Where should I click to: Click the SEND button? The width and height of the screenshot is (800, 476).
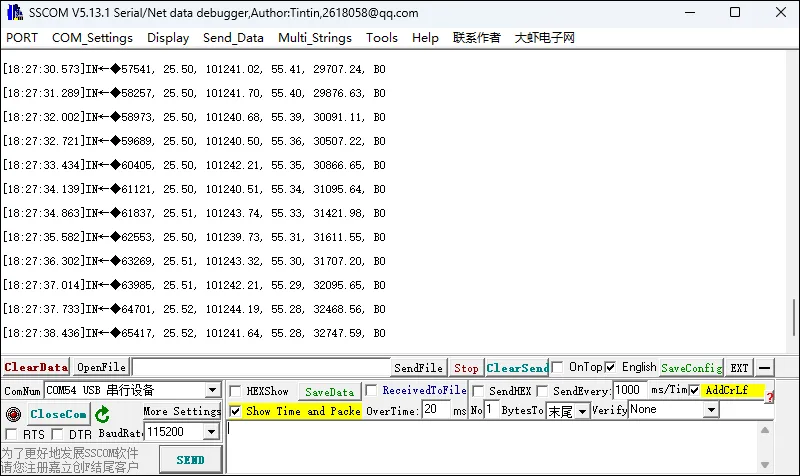tap(190, 459)
